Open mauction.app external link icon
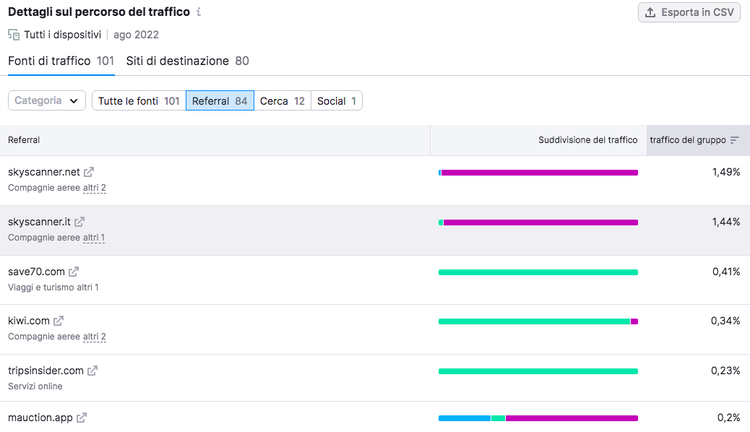Viewport: 750px width, 432px height. (82, 418)
